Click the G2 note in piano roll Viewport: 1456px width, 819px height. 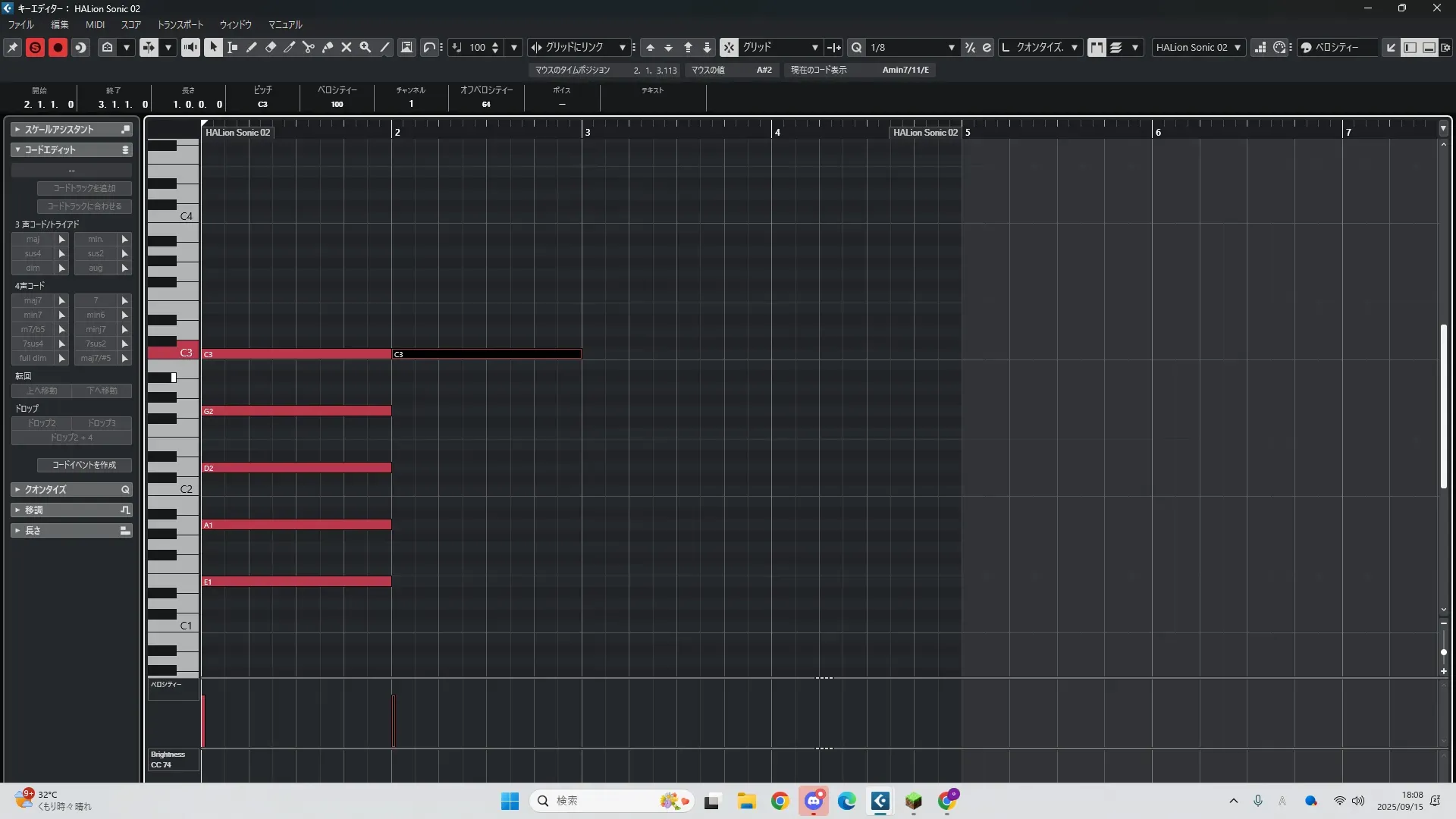tap(297, 411)
